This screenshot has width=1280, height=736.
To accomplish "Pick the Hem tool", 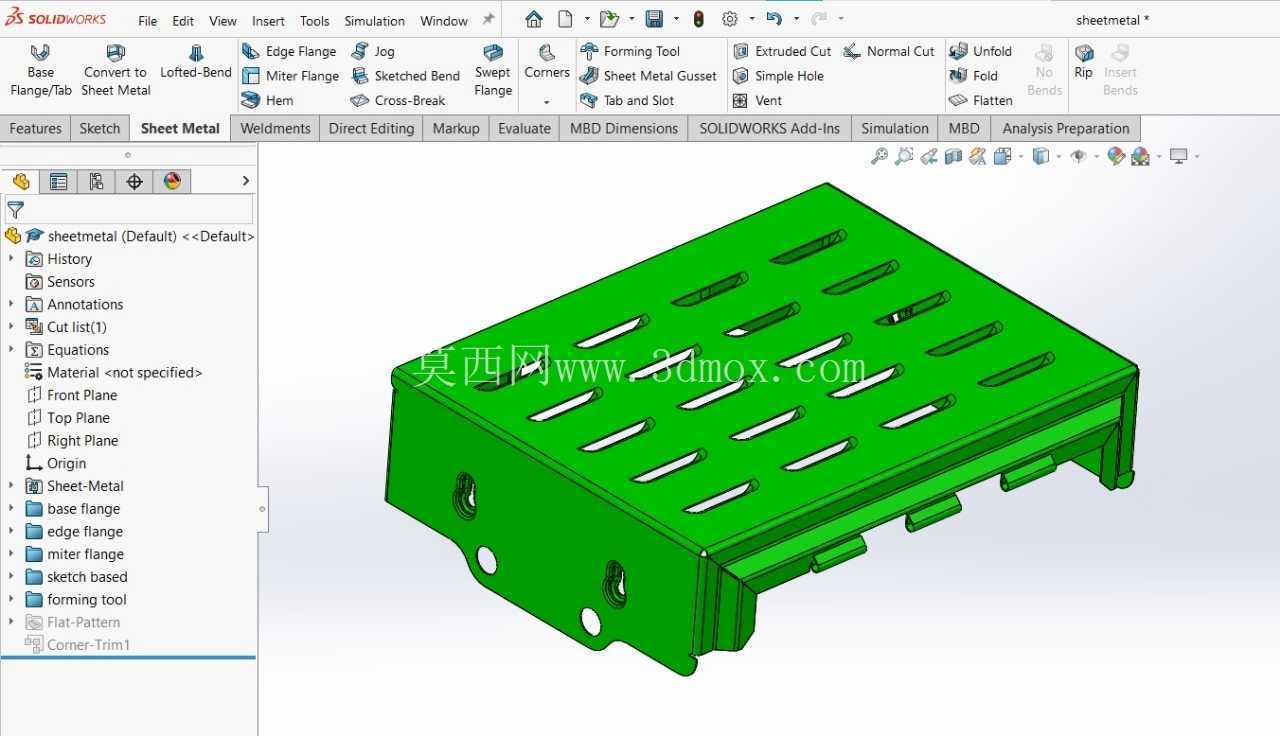I will pyautogui.click(x=268, y=100).
